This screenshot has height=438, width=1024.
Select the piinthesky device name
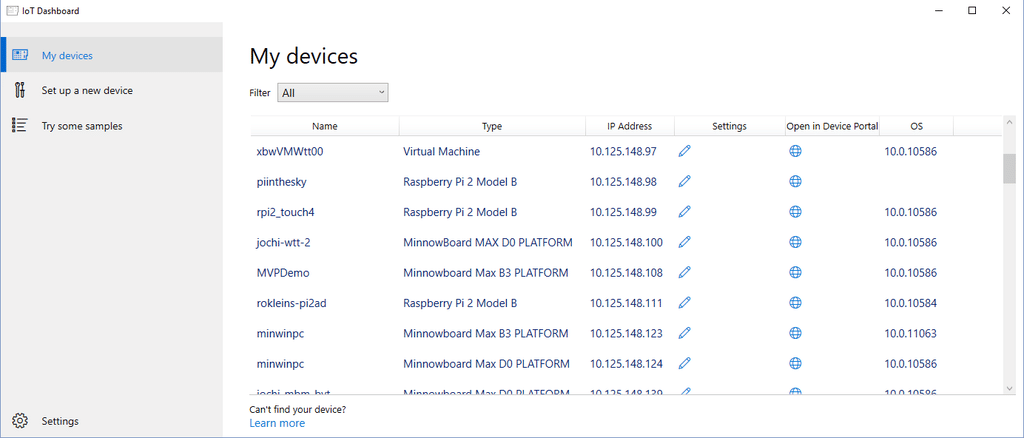click(x=281, y=181)
